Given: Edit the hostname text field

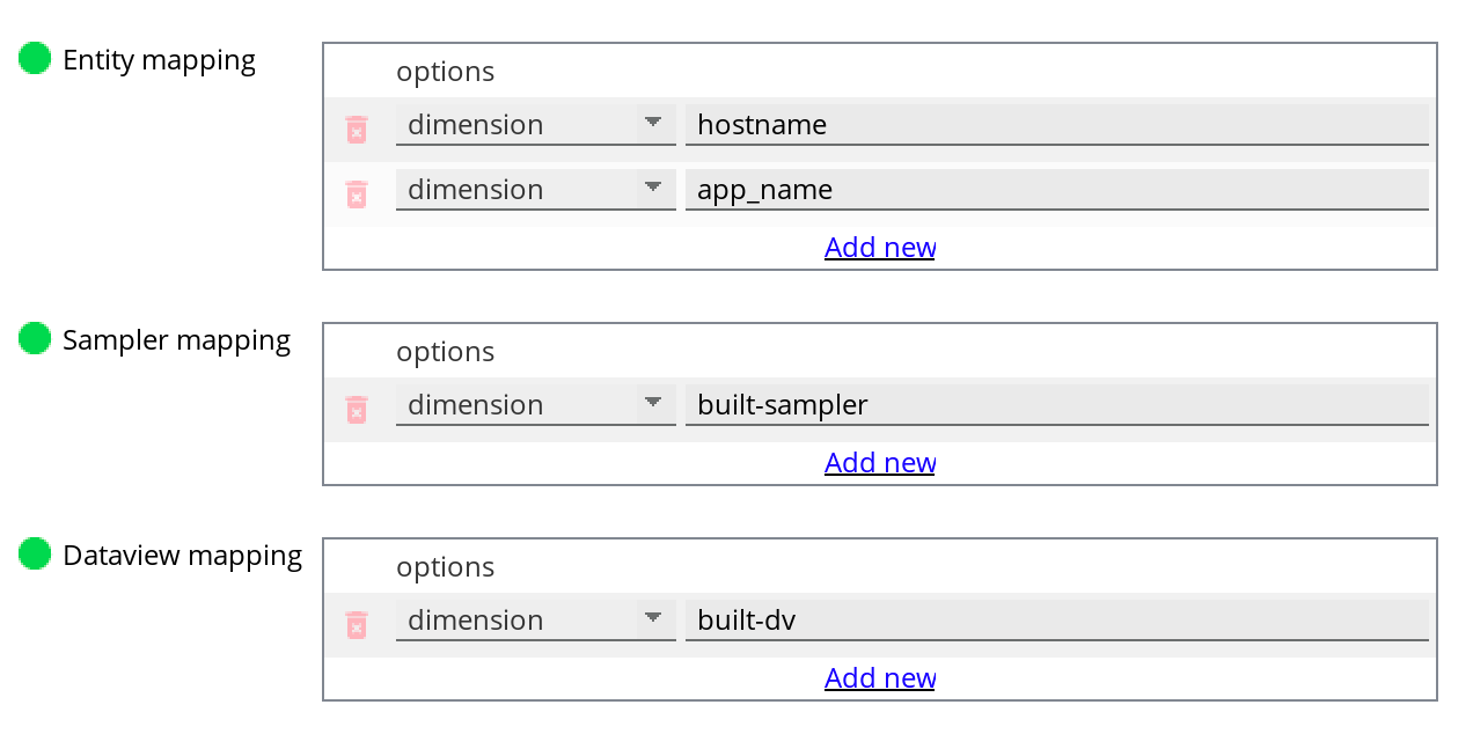Looking at the screenshot, I should coord(1056,125).
